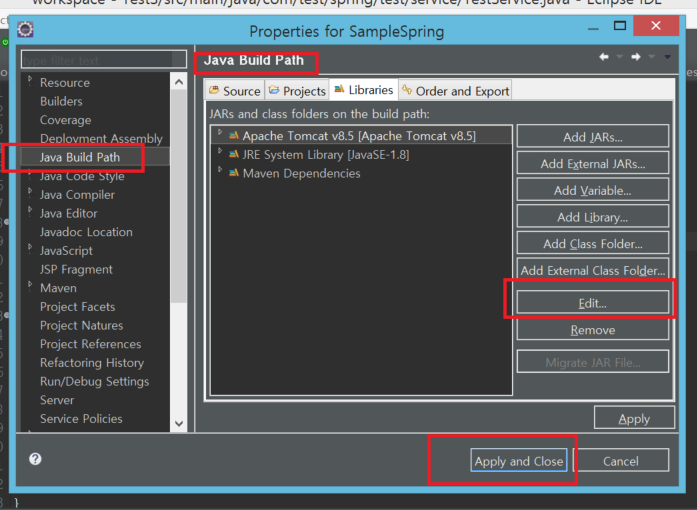Select Coverage in the properties tree
Screen dimensions: 697x510
click(x=65, y=120)
